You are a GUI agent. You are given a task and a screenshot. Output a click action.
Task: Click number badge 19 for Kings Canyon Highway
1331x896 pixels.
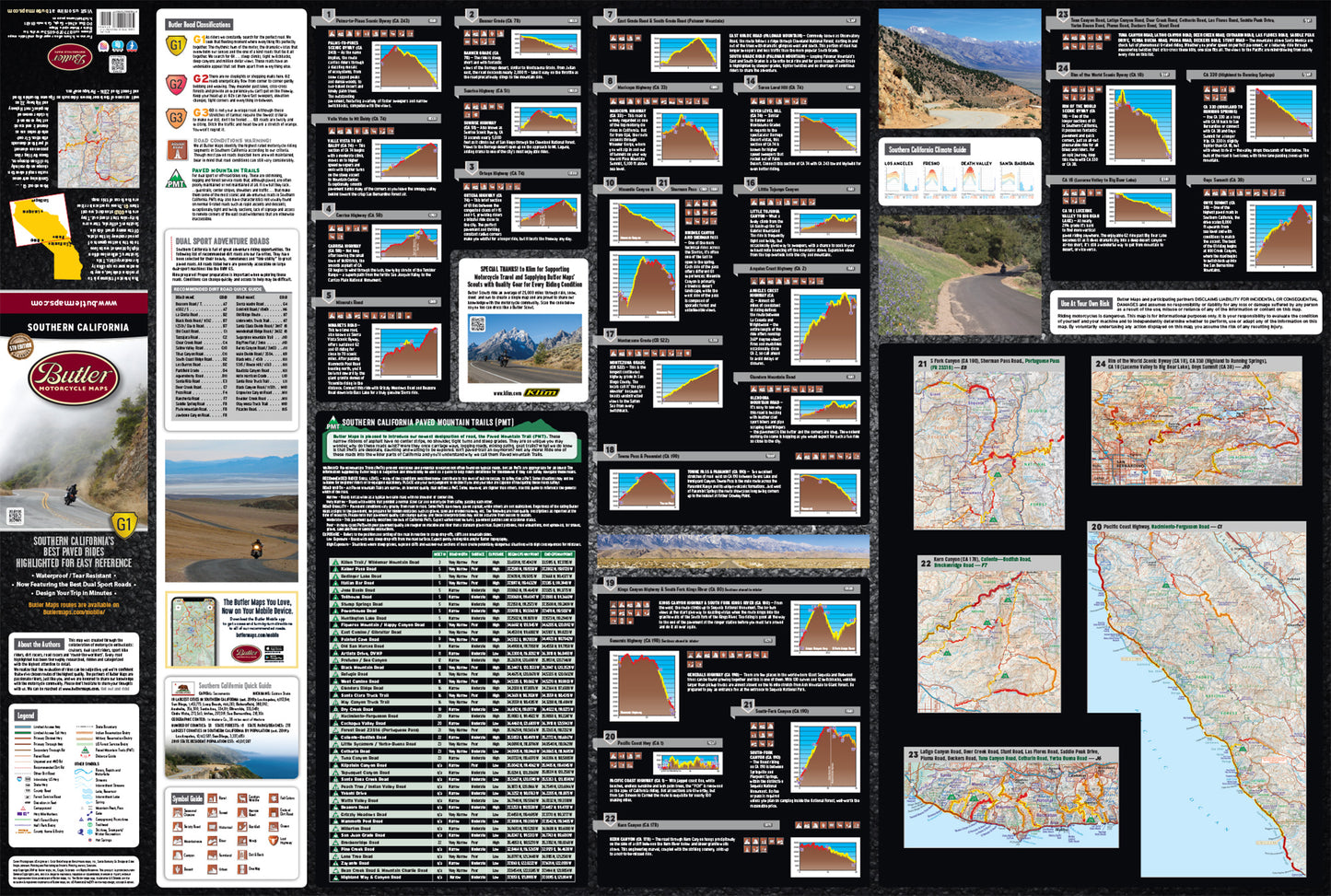[x=610, y=583]
